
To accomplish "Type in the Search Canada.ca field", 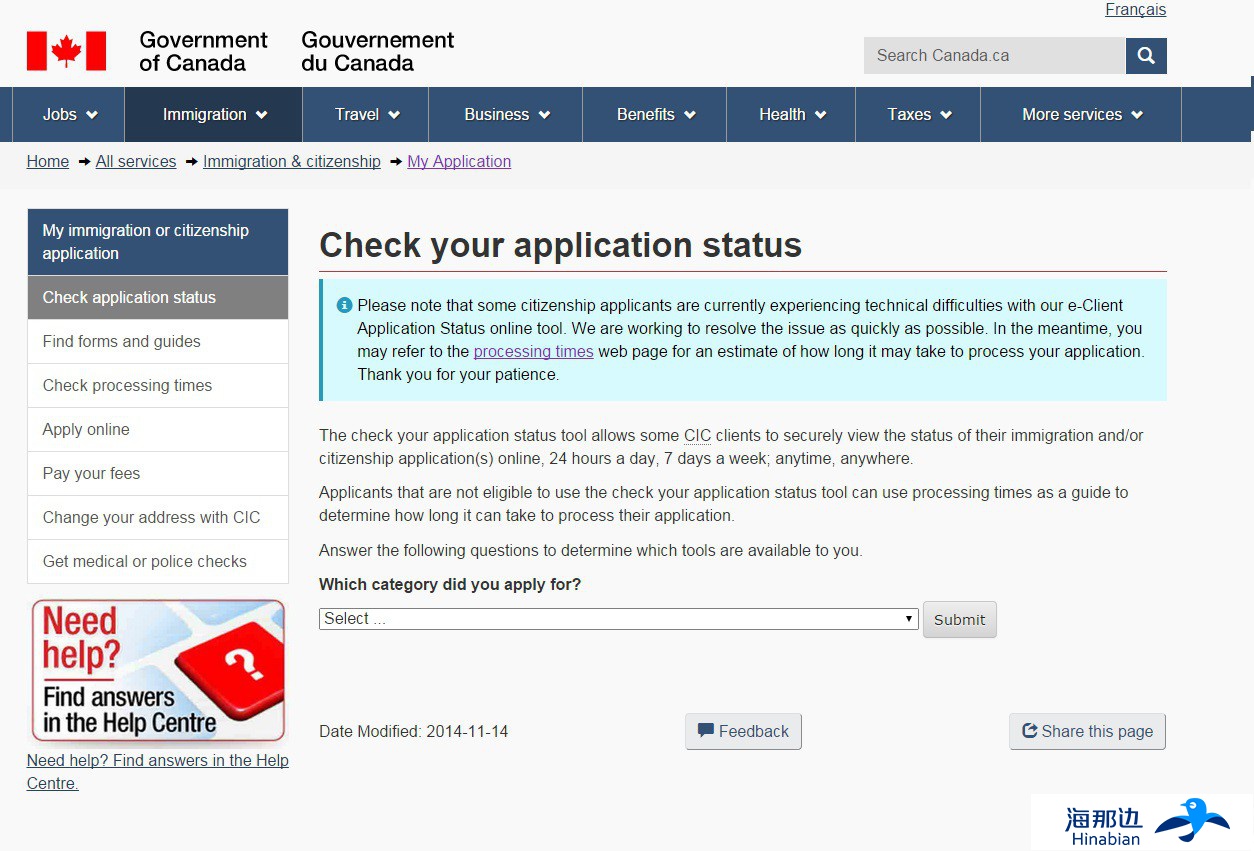I will (993, 56).
